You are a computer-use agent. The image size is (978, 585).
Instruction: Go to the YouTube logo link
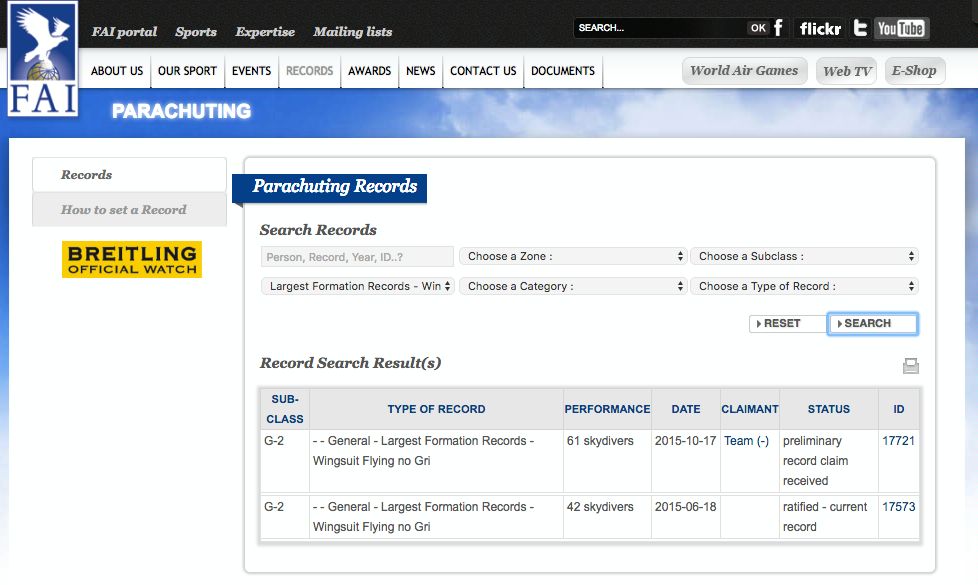click(901, 29)
